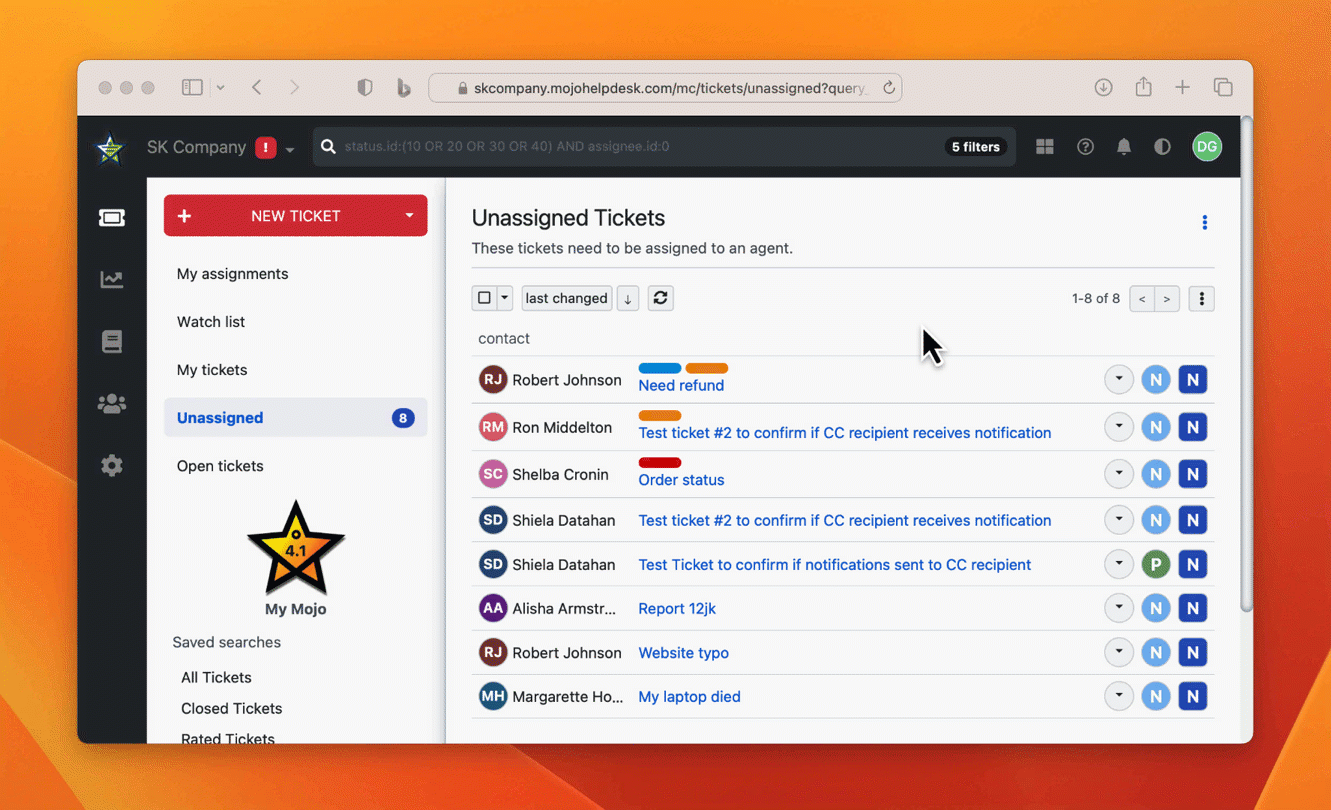Screen dimensions: 1331x810
Task: Open the Knowledge Base book icon
Action: click(112, 341)
